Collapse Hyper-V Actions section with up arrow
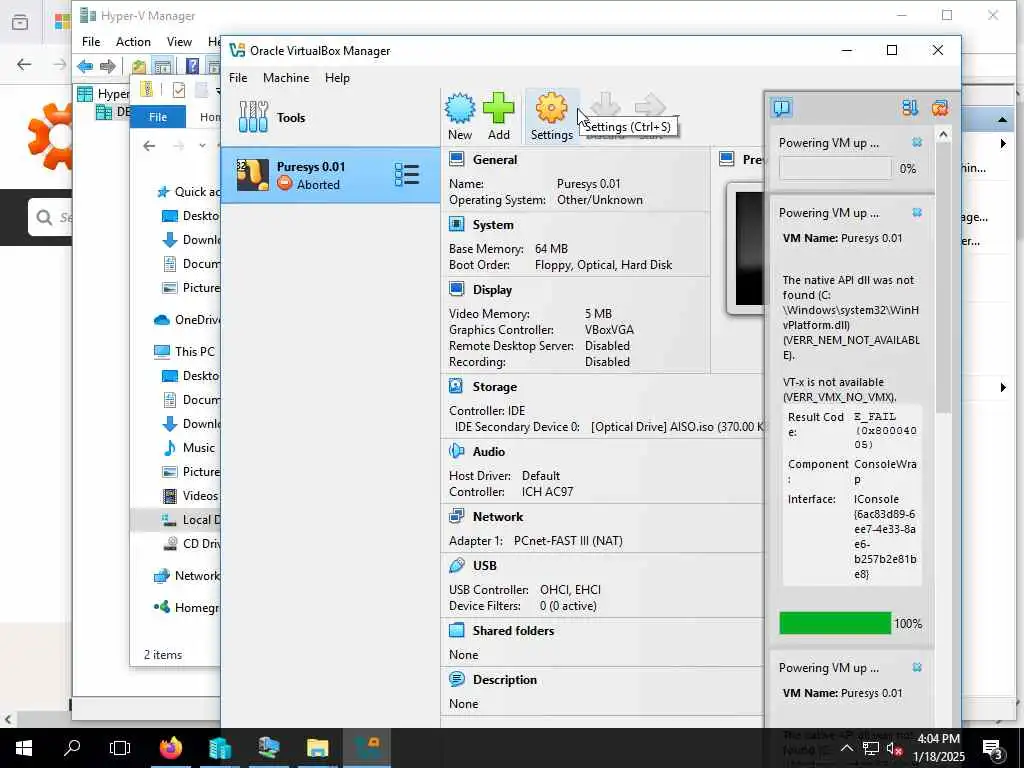1024x768 pixels. [x=1002, y=120]
